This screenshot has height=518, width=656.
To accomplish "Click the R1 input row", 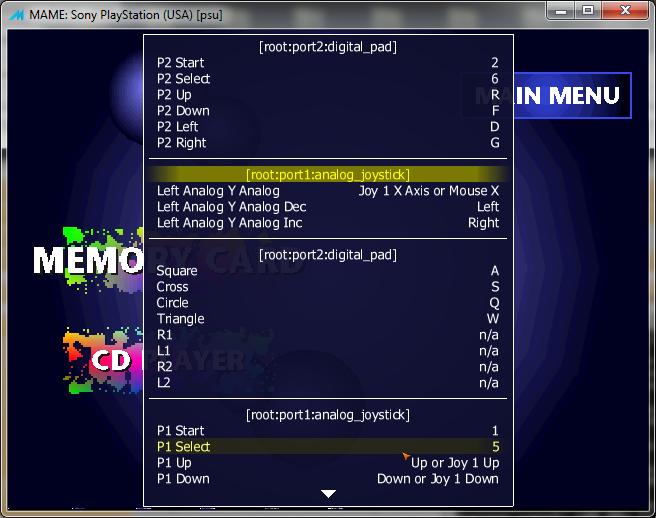I will tap(328, 335).
